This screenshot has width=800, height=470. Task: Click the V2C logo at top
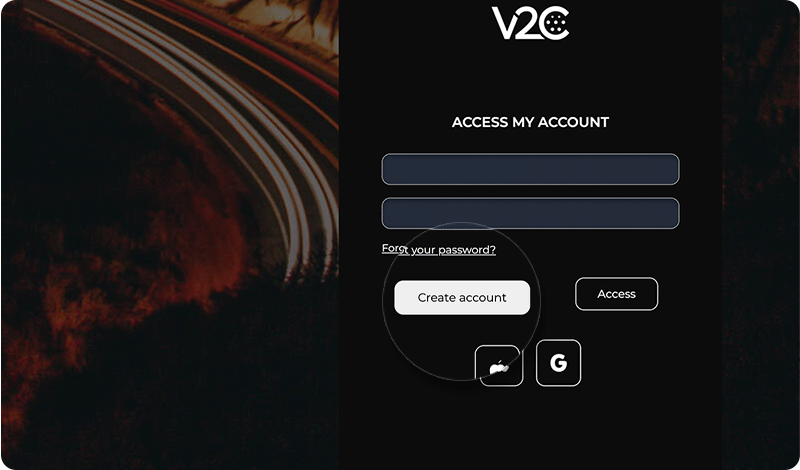530,22
